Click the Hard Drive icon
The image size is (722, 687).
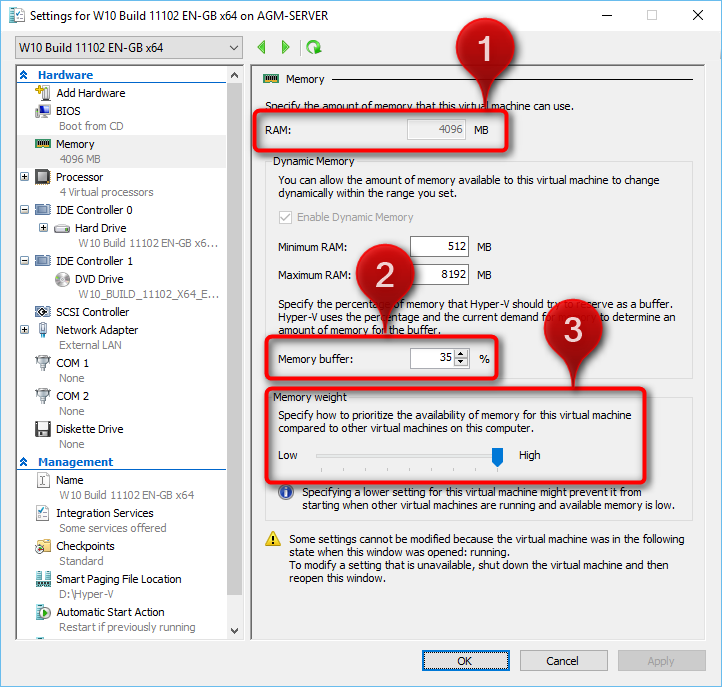[62, 228]
